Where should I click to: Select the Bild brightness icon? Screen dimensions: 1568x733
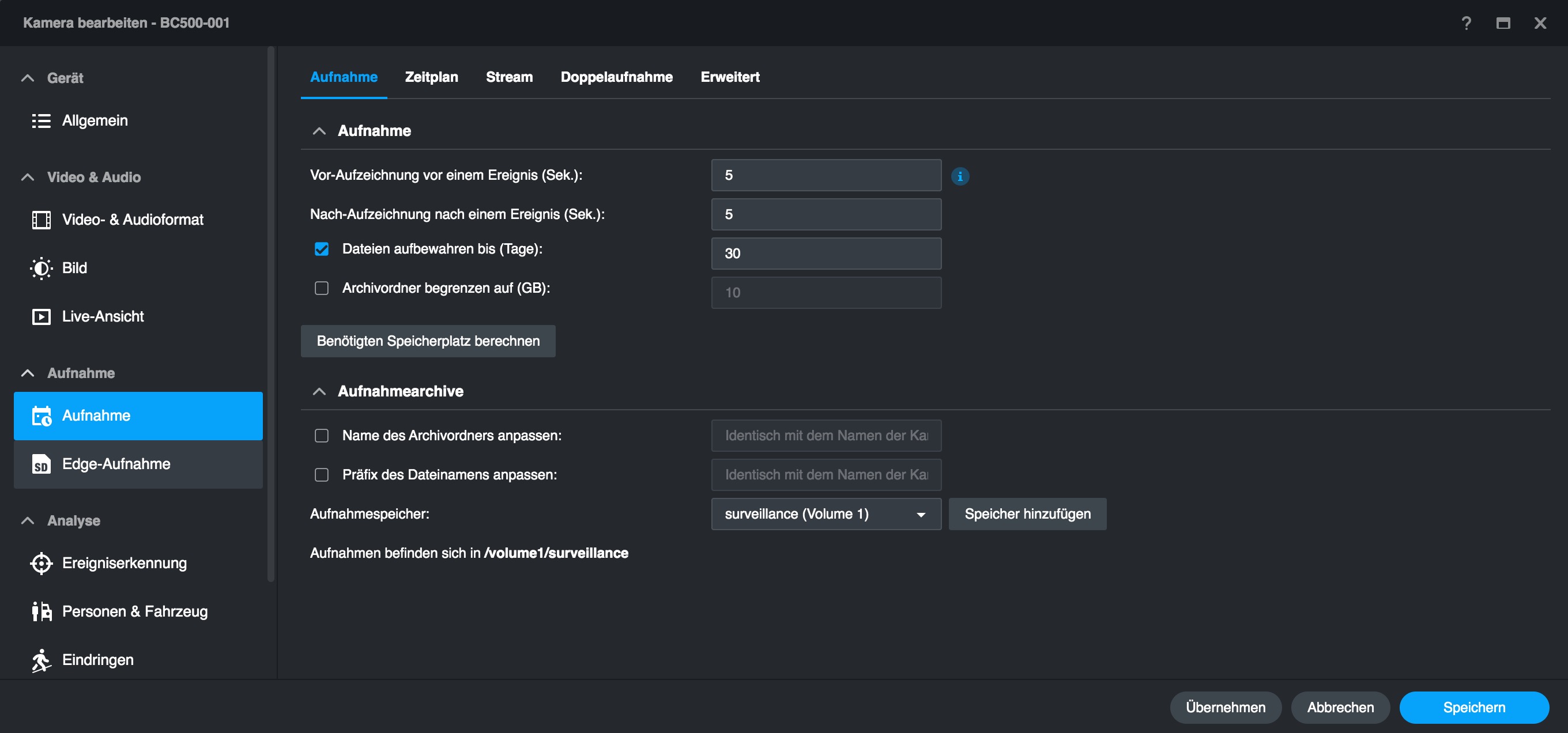(x=41, y=269)
